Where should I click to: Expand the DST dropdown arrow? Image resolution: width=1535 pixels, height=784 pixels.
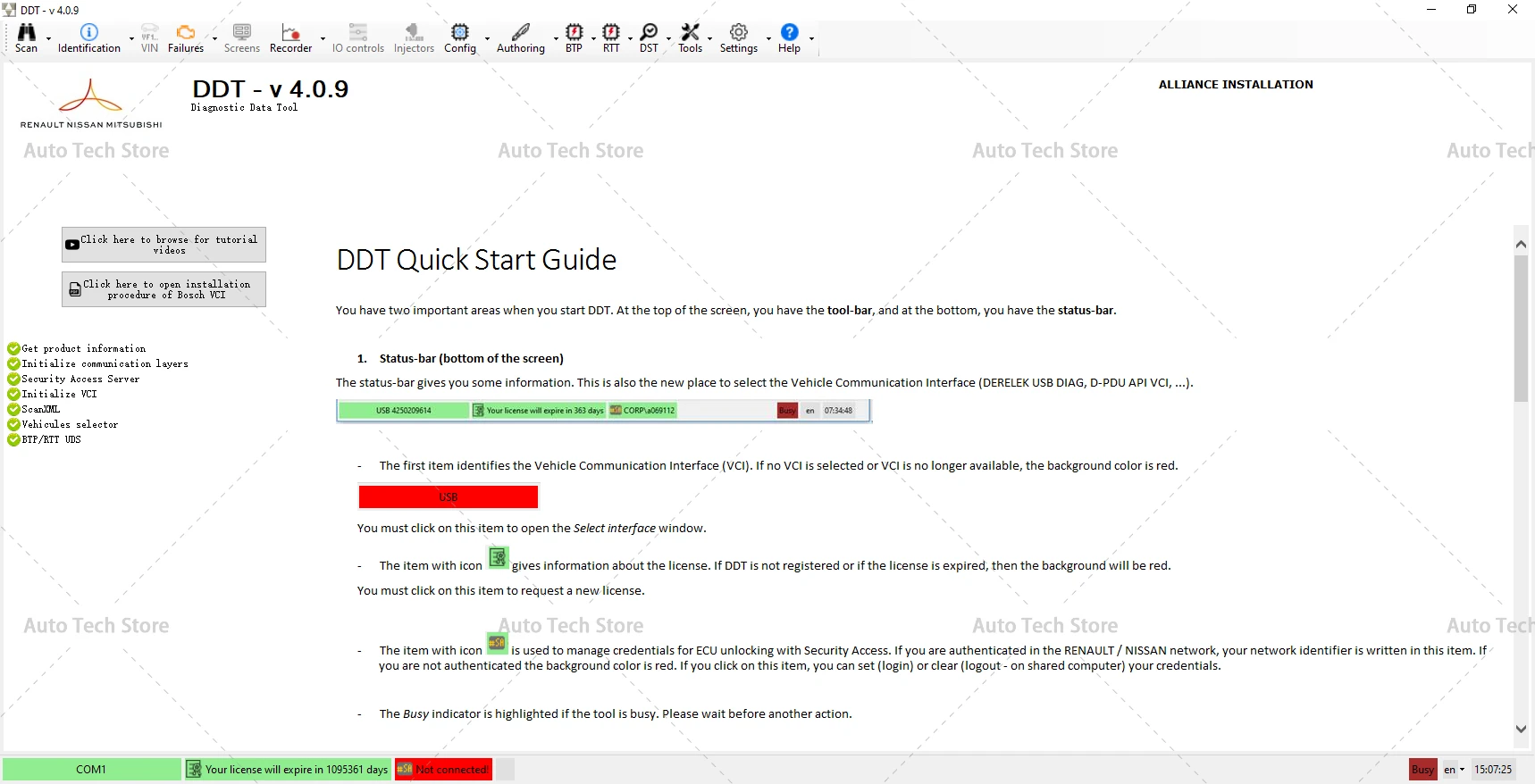tap(668, 39)
